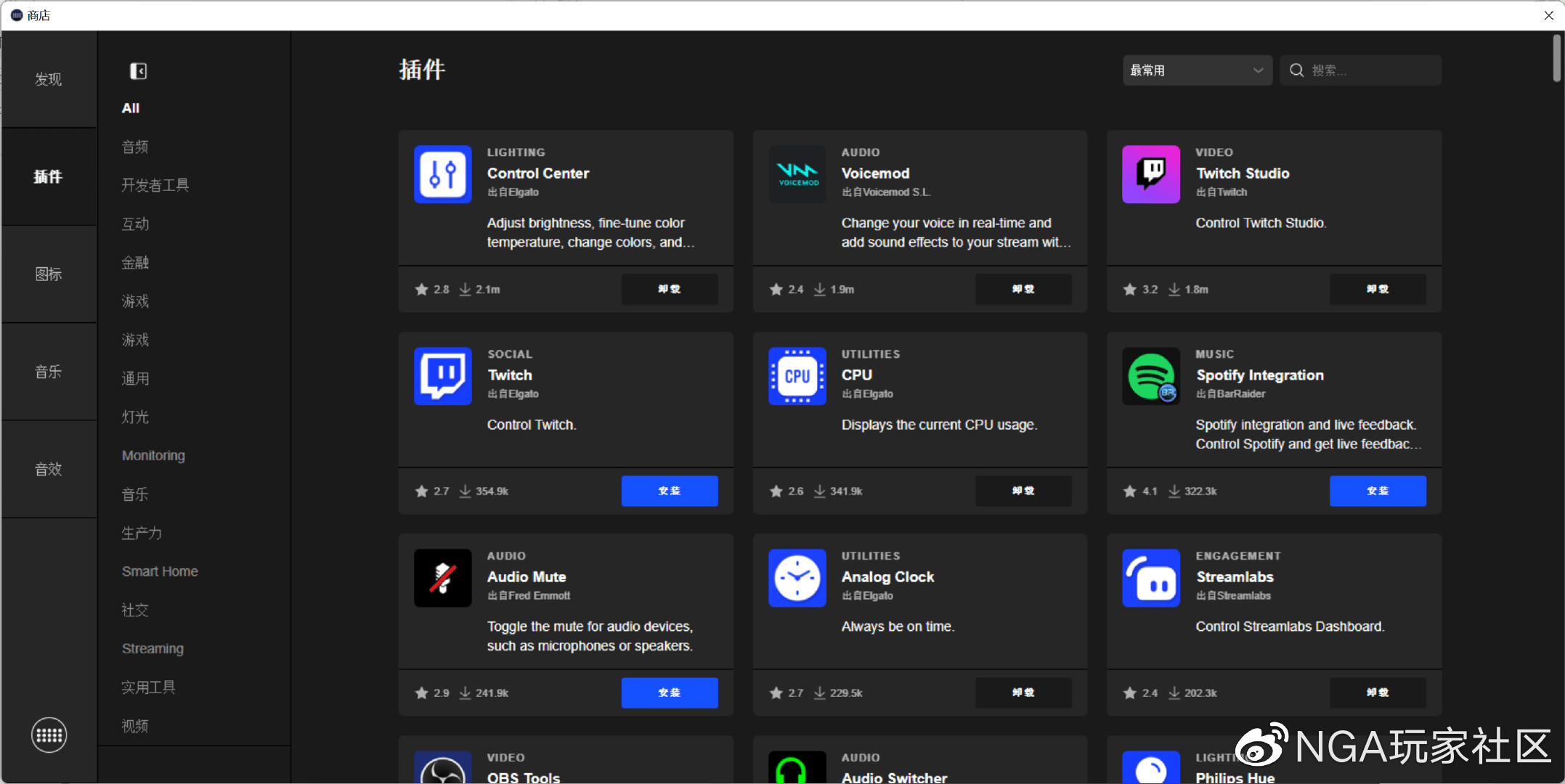This screenshot has width=1565, height=784.
Task: Open the Control Center plugin icon
Action: (x=443, y=174)
